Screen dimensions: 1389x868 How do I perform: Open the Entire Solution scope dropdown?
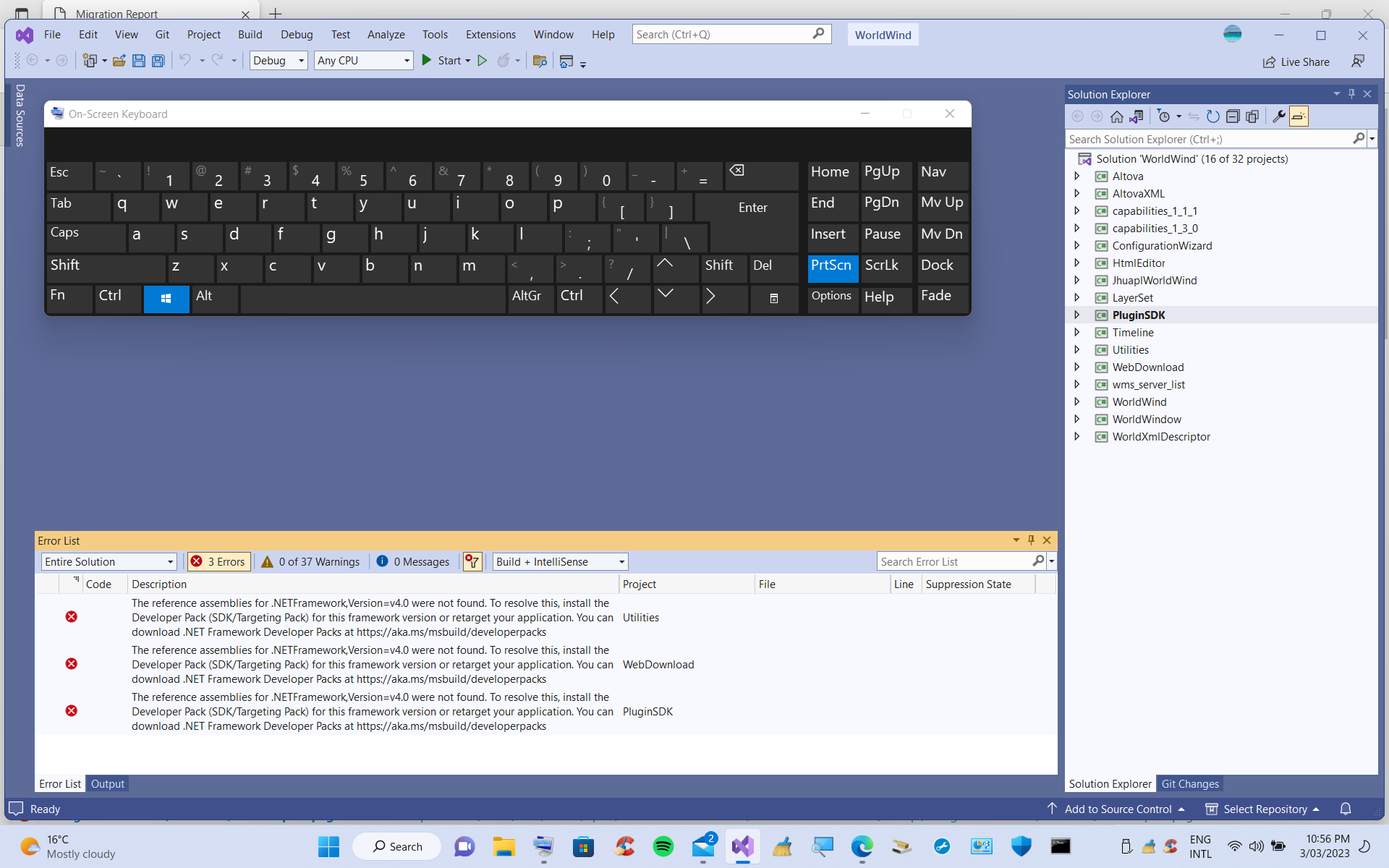pyautogui.click(x=109, y=561)
